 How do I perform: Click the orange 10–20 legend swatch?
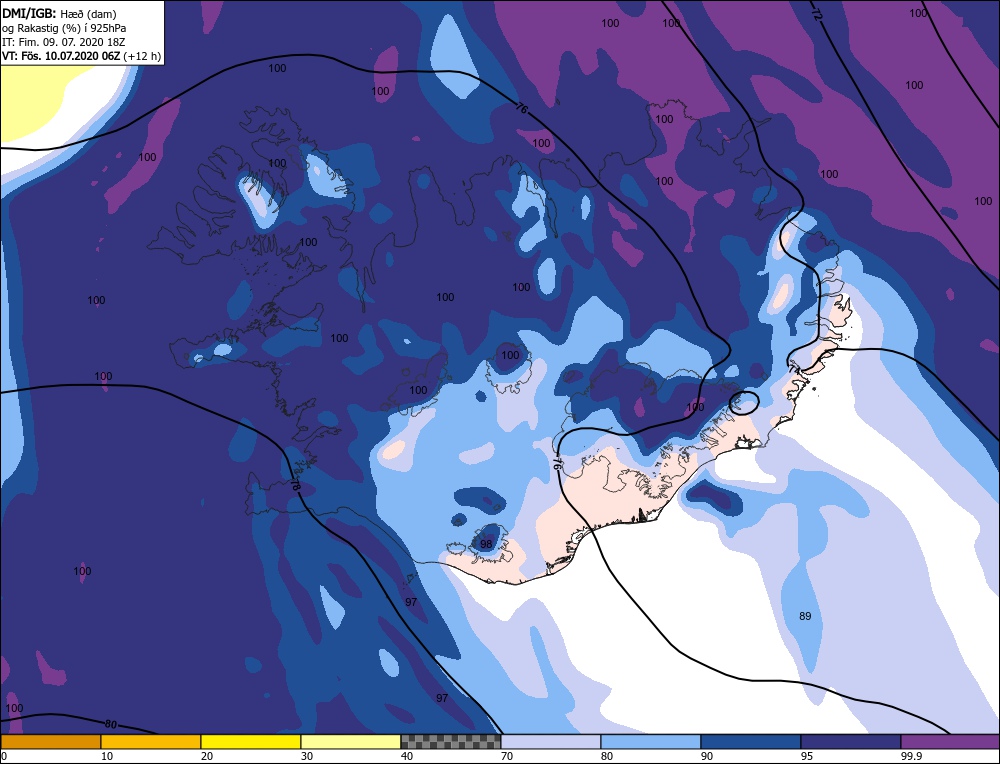pos(151,741)
